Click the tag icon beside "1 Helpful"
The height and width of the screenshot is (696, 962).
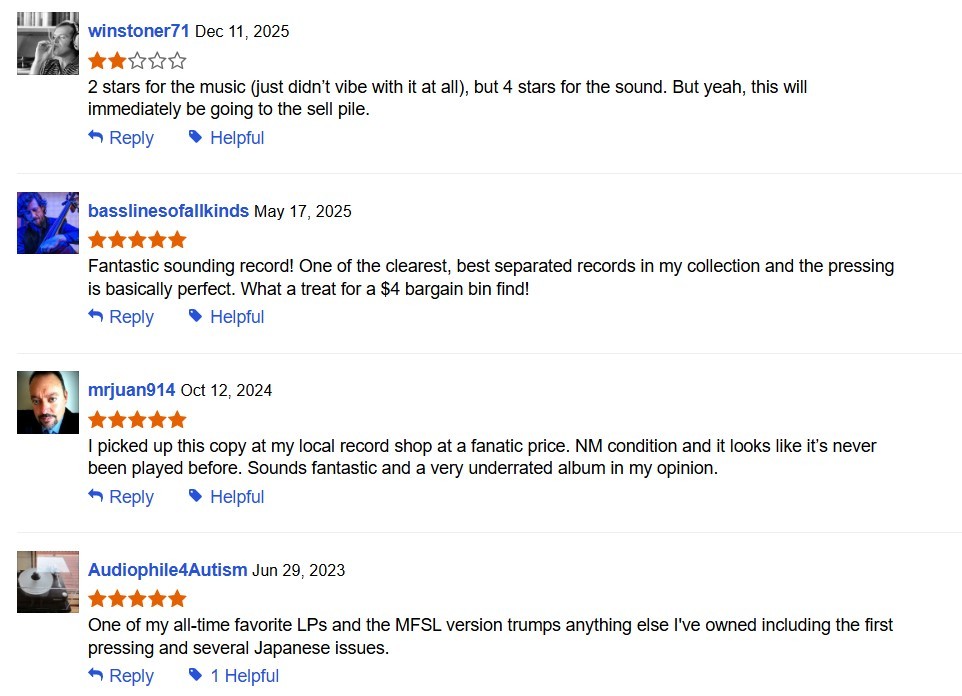click(196, 675)
